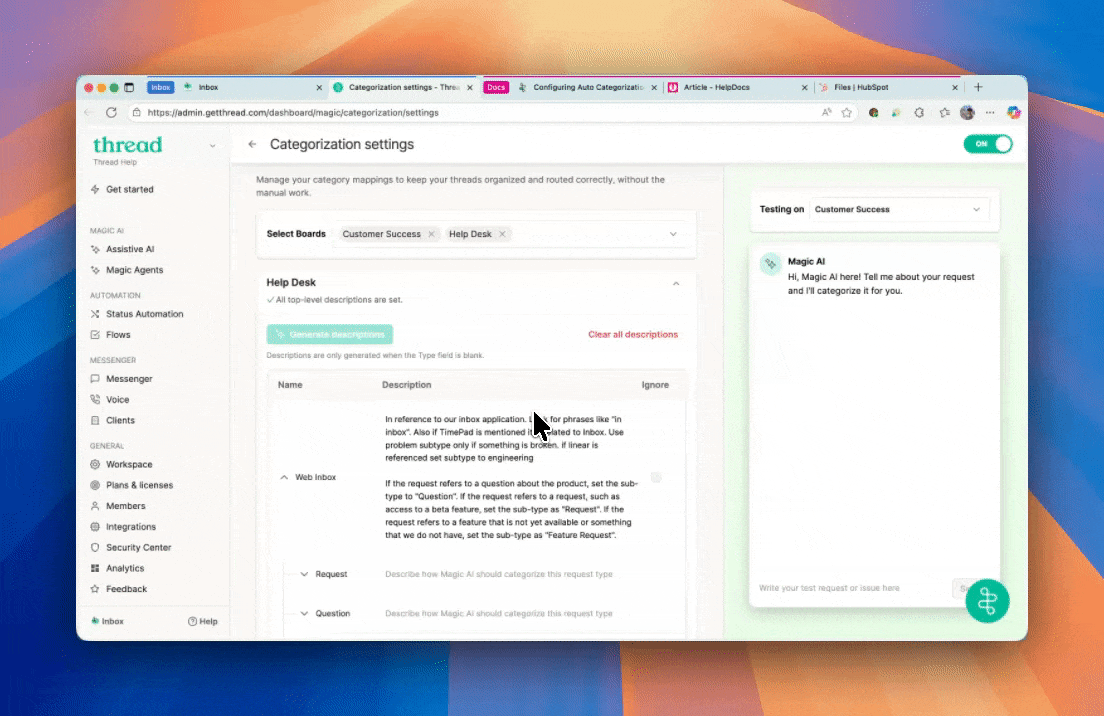Remove the Customer Success board chip
This screenshot has width=1104, height=716.
(x=431, y=234)
